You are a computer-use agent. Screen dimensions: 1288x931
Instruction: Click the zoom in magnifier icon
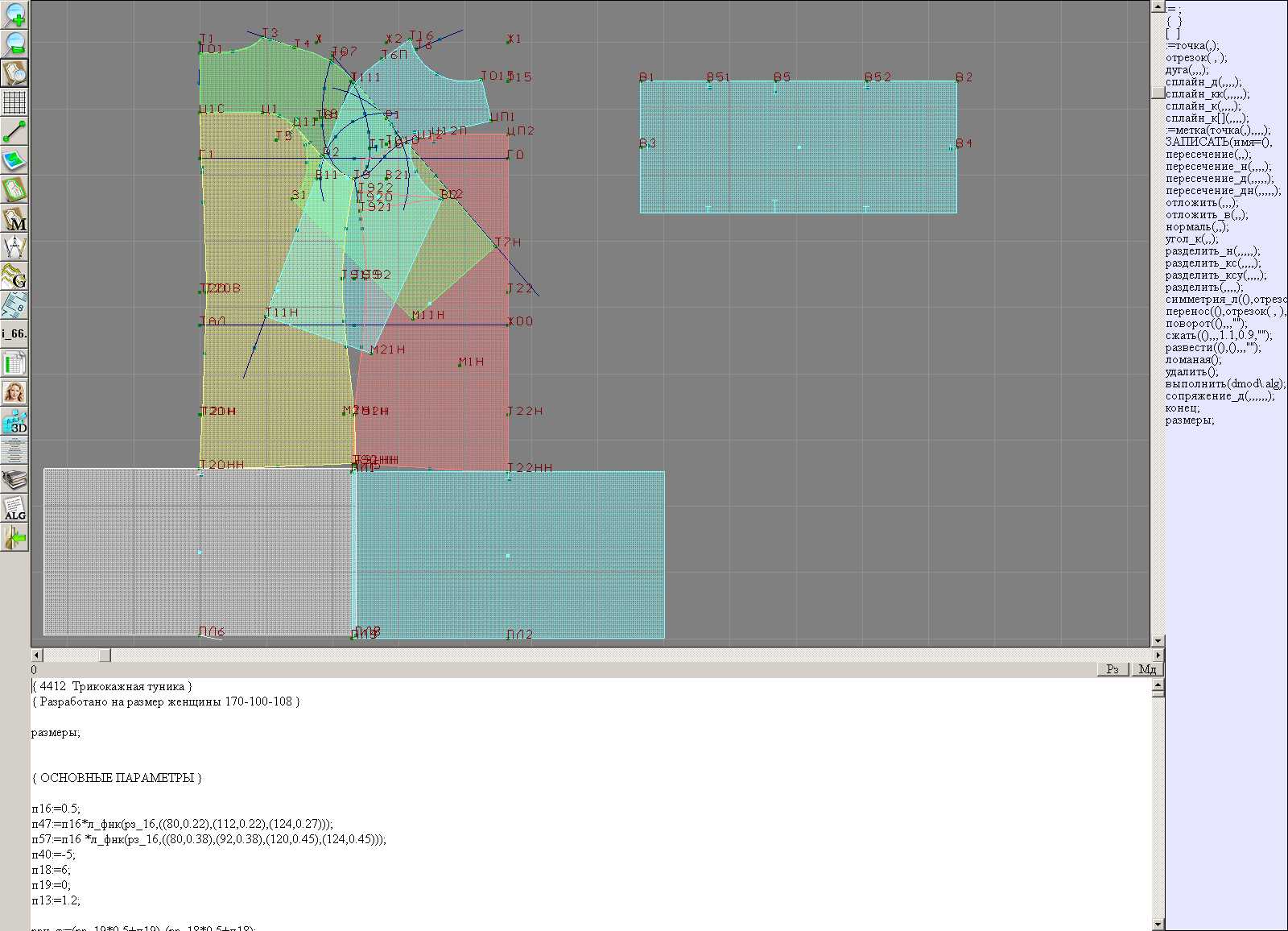(14, 14)
